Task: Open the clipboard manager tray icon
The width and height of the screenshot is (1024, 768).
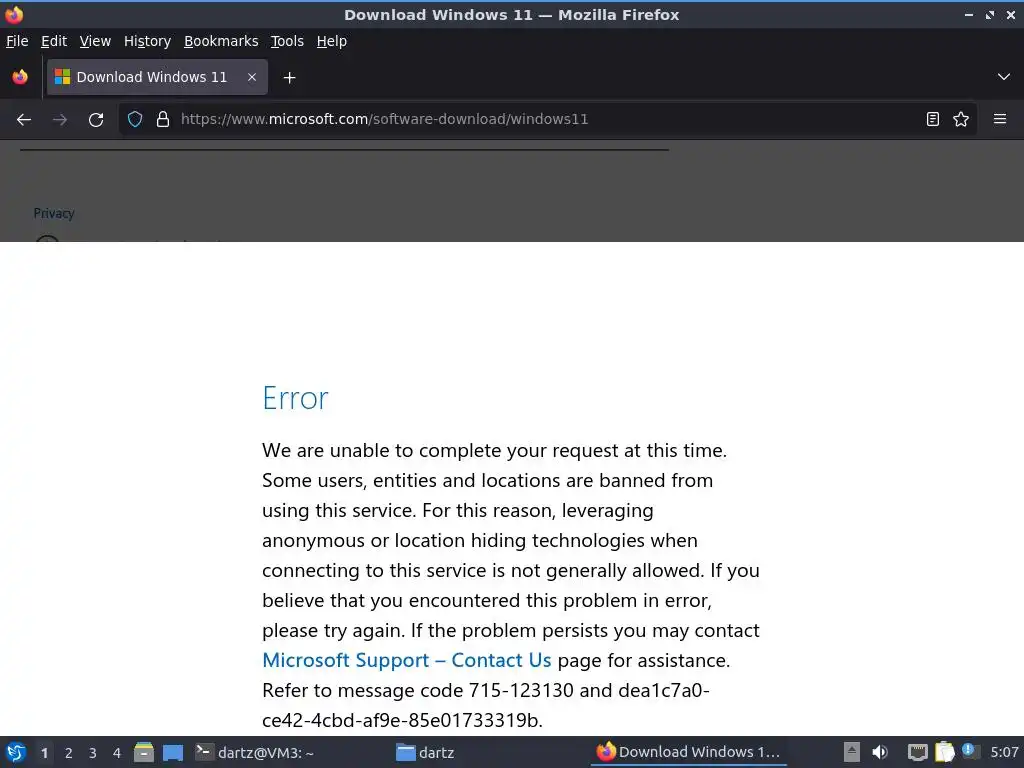Action: point(944,752)
